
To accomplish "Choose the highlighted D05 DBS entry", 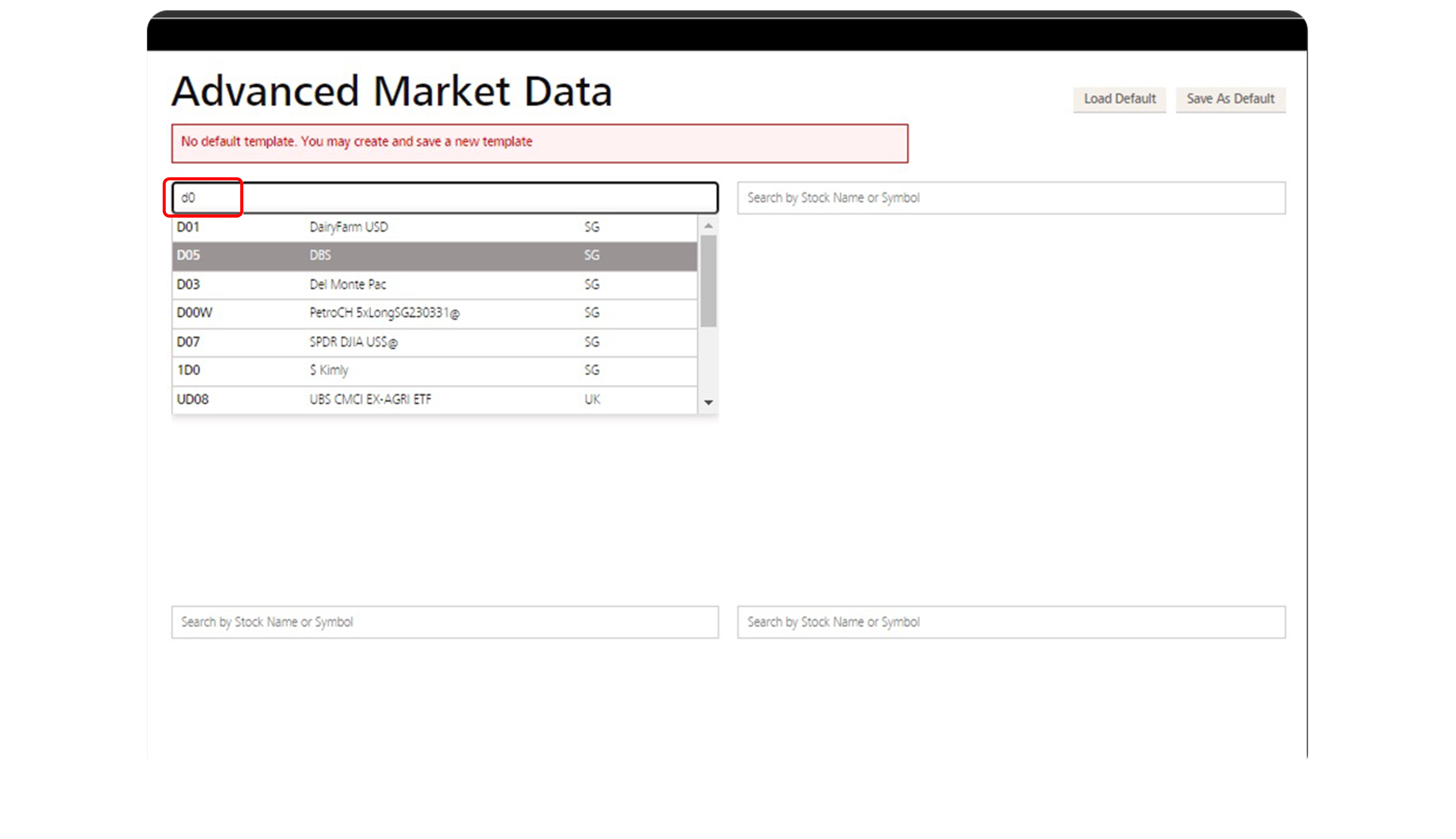I will click(x=434, y=255).
